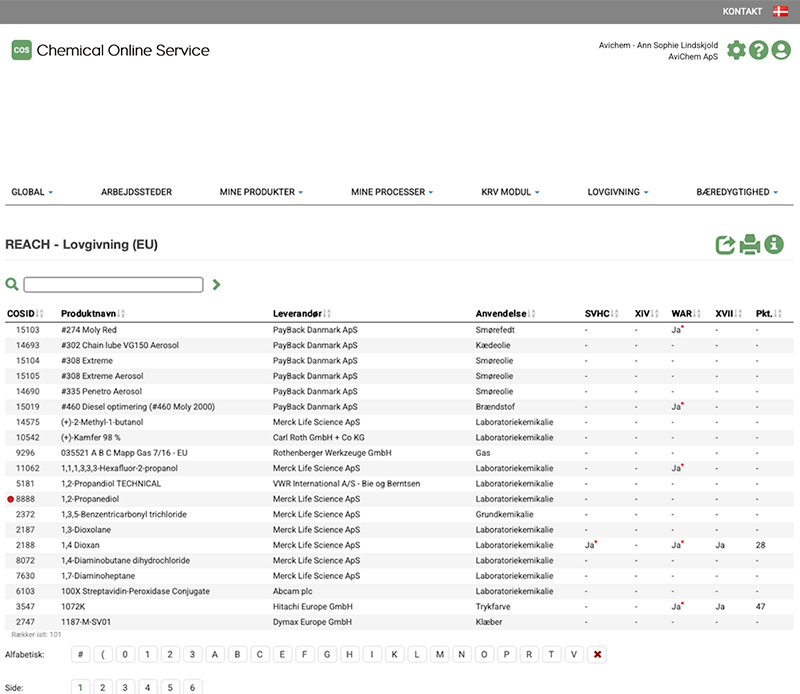Open the LOVGIVNING dropdown menu
This screenshot has width=800, height=694.
coord(618,192)
